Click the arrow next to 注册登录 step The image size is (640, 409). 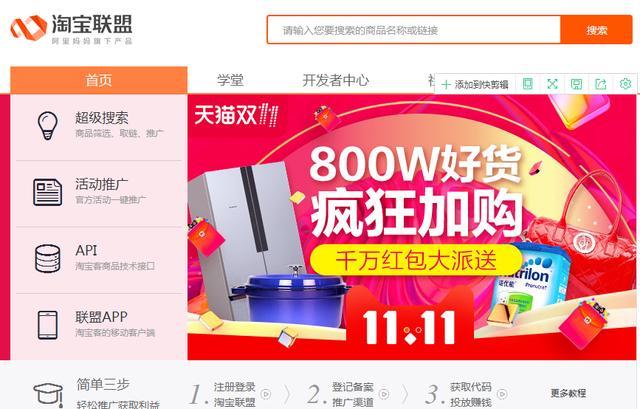tap(266, 394)
